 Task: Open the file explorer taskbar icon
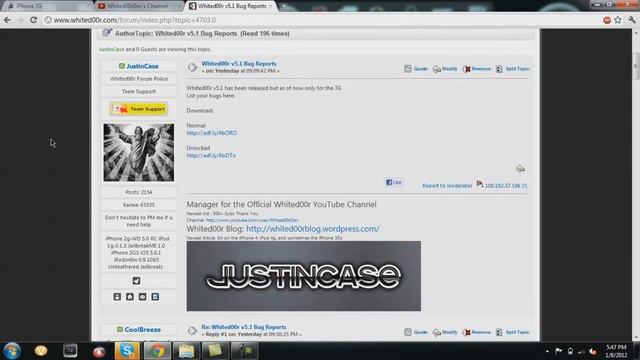[186, 351]
